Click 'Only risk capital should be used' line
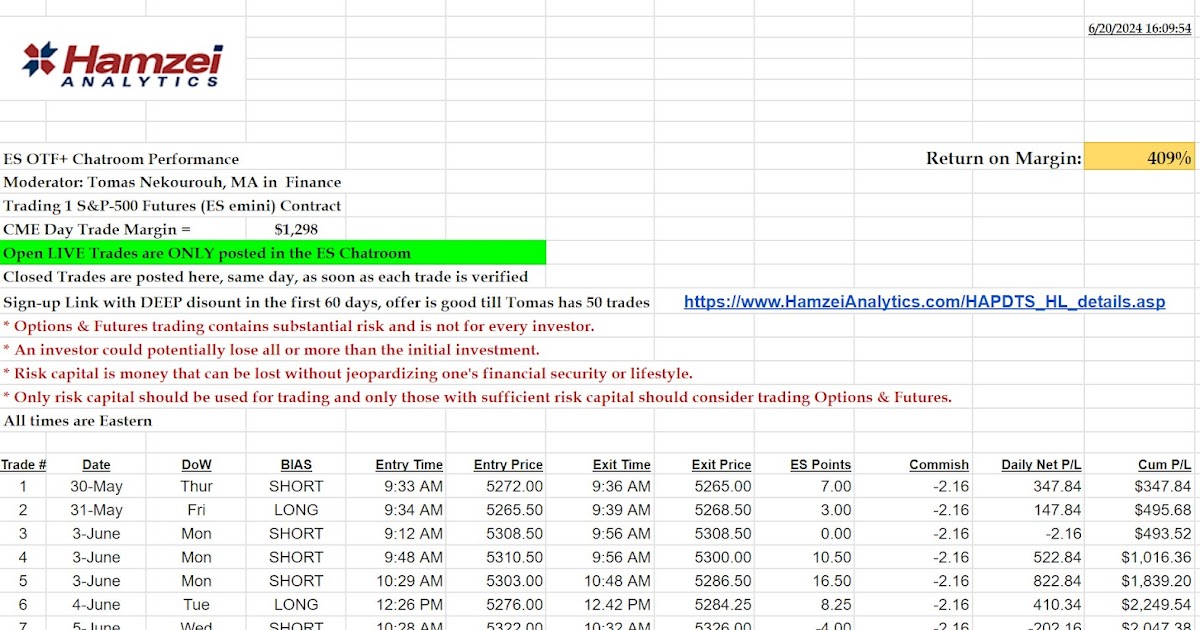Image resolution: width=1200 pixels, height=630 pixels. (477, 397)
